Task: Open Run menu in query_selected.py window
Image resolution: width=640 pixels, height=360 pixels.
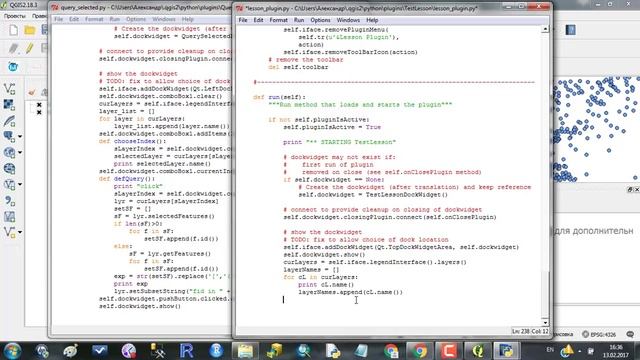Action: (114, 19)
